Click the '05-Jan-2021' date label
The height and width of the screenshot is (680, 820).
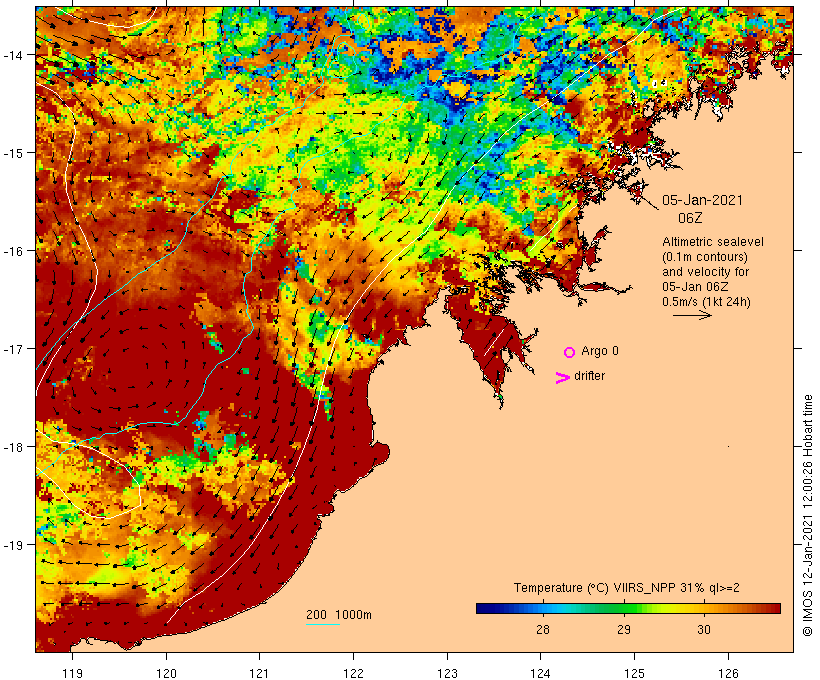[702, 200]
